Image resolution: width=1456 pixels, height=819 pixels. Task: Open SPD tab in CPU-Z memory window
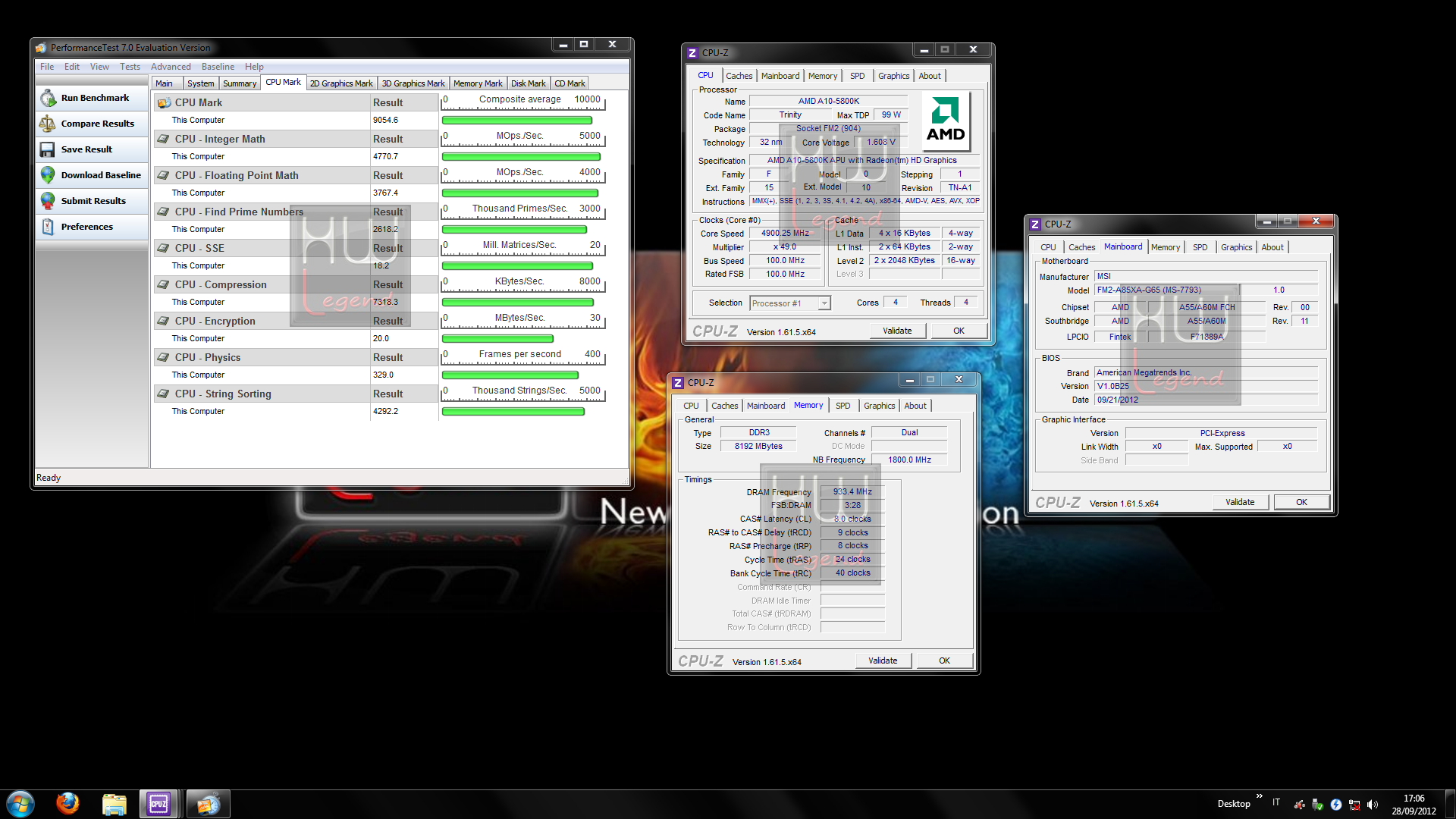pos(843,406)
